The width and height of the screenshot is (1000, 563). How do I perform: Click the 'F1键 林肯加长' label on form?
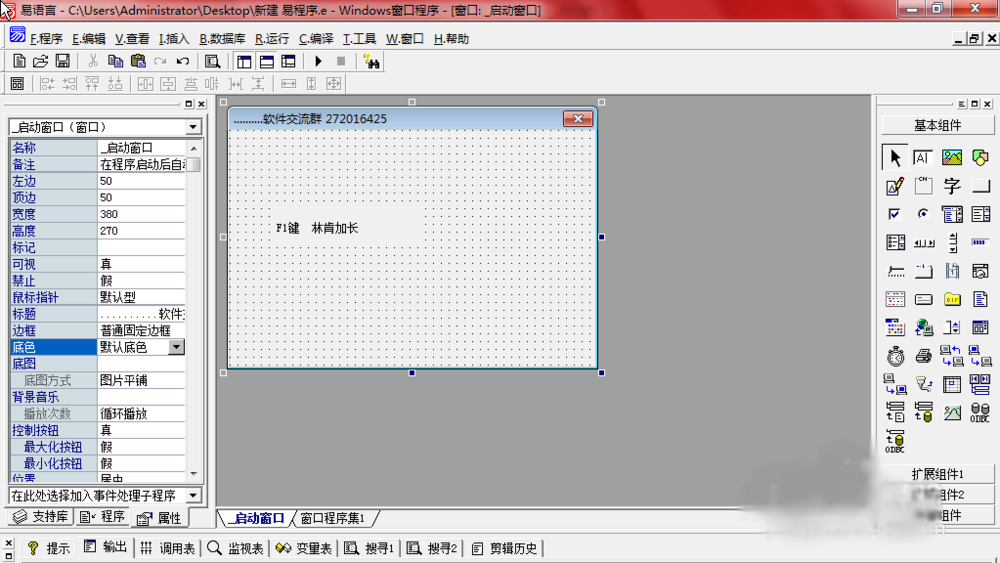[317, 228]
